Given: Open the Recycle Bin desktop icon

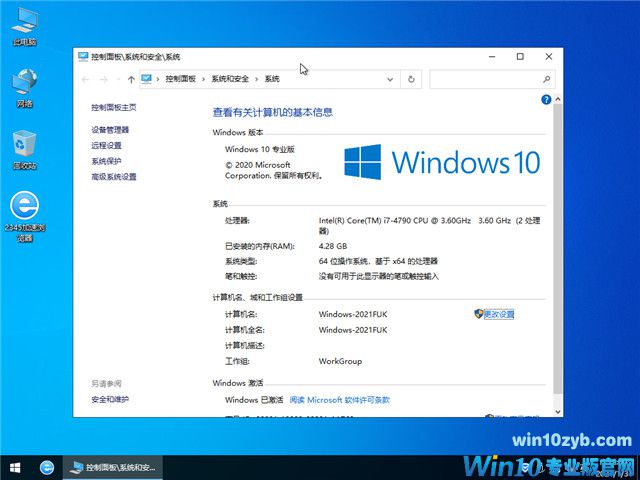Looking at the screenshot, I should [24, 149].
